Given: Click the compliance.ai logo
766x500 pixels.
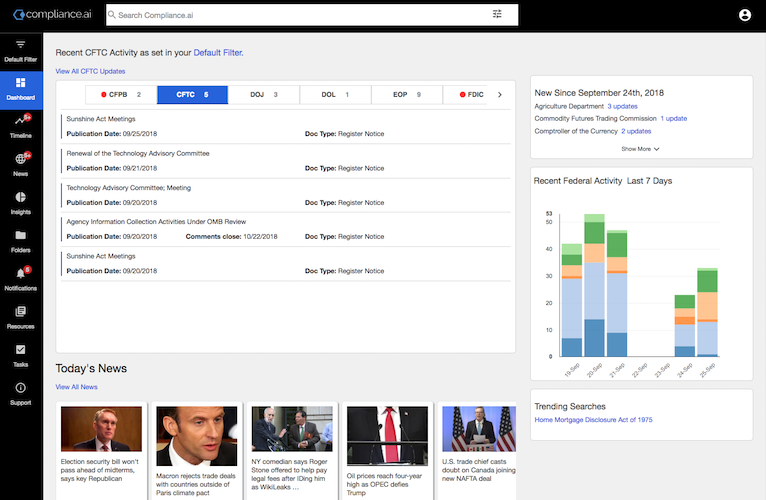Looking at the screenshot, I should click(x=52, y=15).
